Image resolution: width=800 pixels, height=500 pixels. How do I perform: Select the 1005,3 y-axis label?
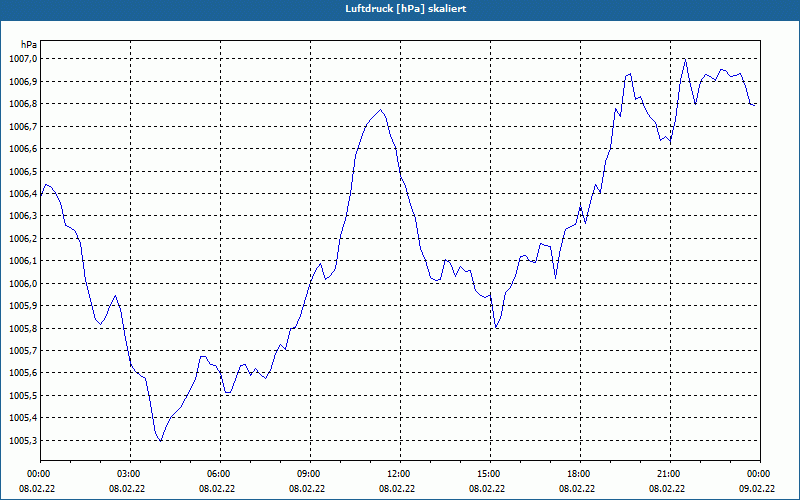[x=23, y=441]
